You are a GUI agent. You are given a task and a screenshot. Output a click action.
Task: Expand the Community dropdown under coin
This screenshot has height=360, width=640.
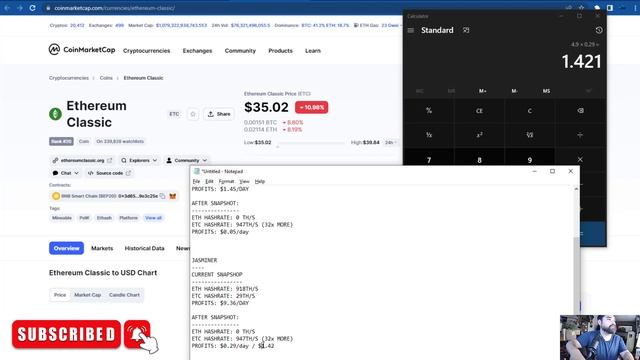(187, 160)
